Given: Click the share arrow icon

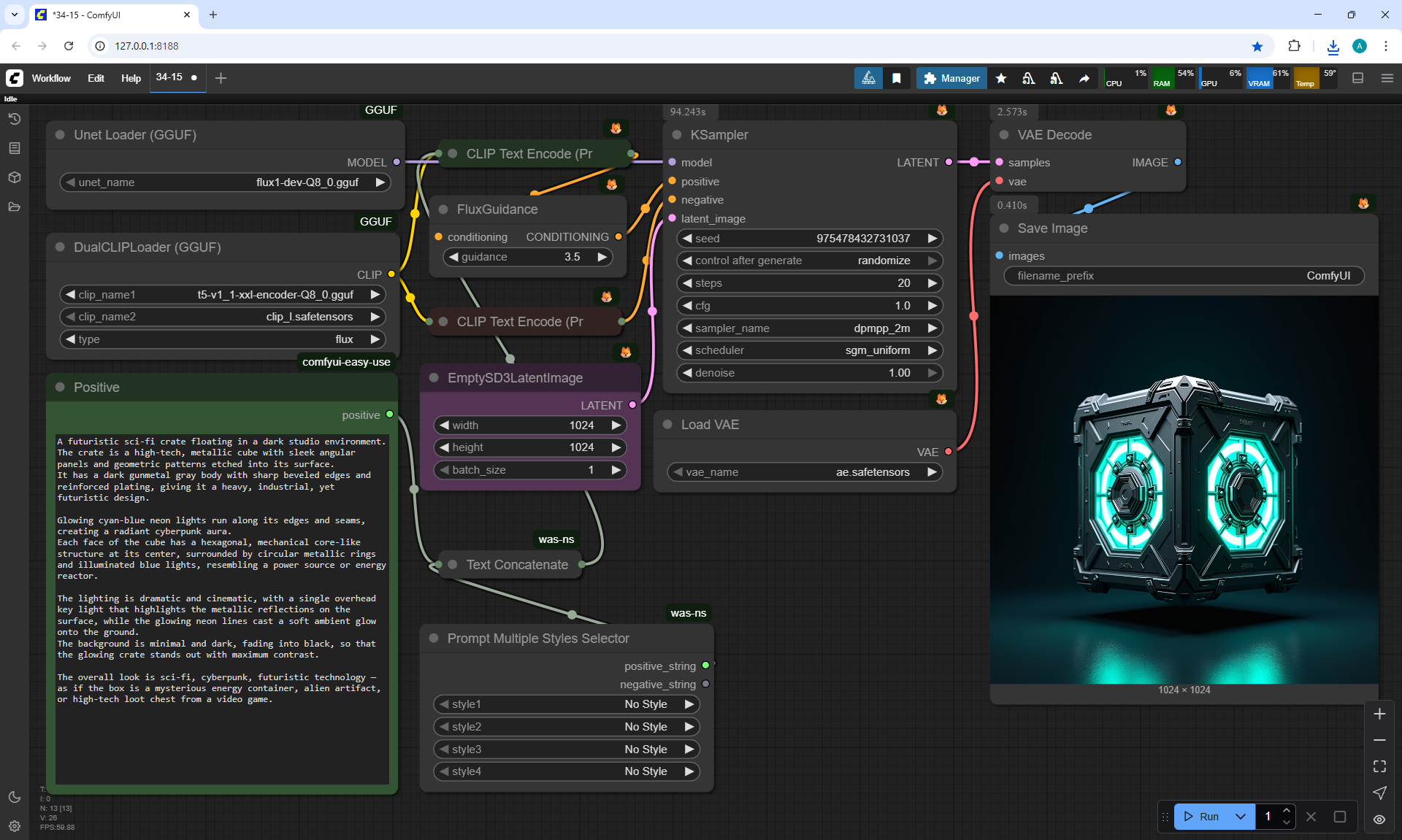Looking at the screenshot, I should tap(1084, 78).
